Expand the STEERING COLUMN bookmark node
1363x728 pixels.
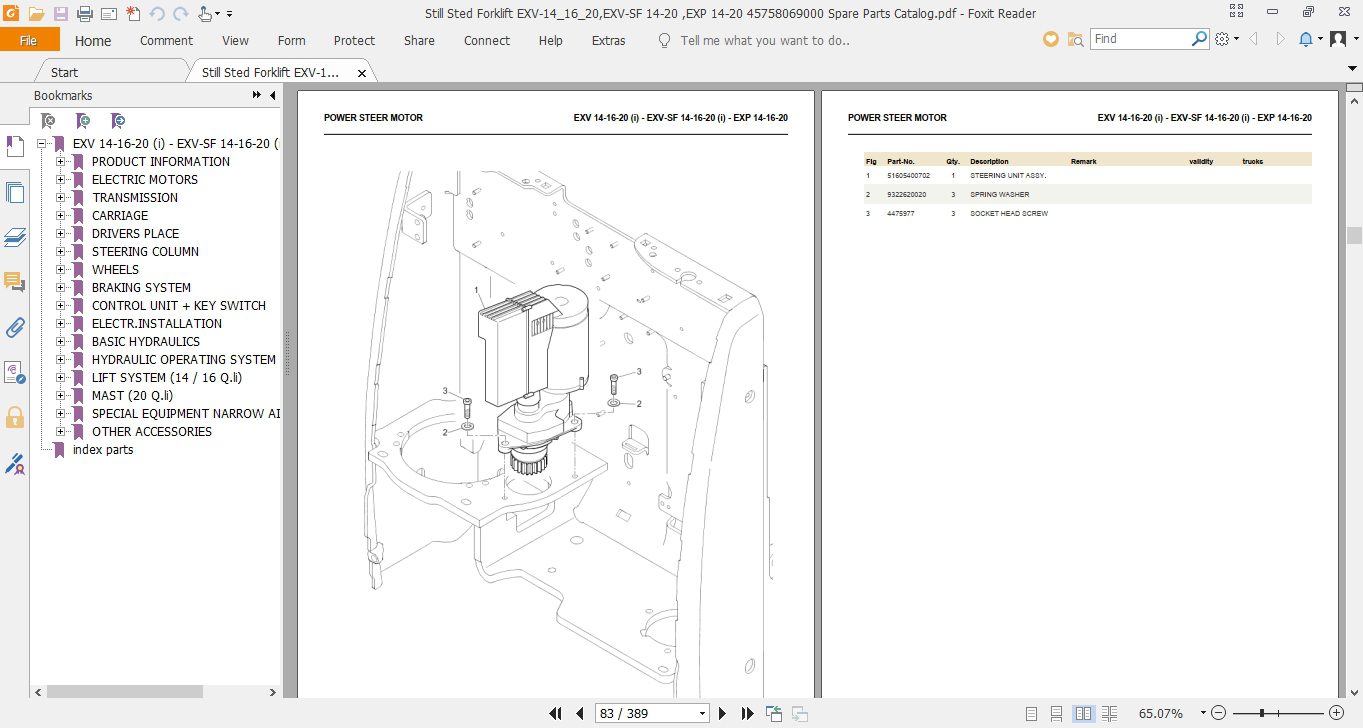(x=61, y=252)
